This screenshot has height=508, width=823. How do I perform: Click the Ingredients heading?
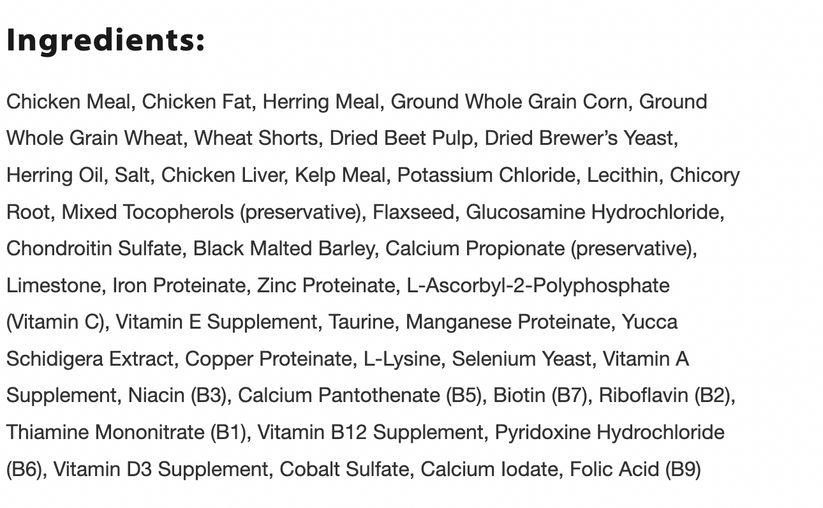coord(105,40)
